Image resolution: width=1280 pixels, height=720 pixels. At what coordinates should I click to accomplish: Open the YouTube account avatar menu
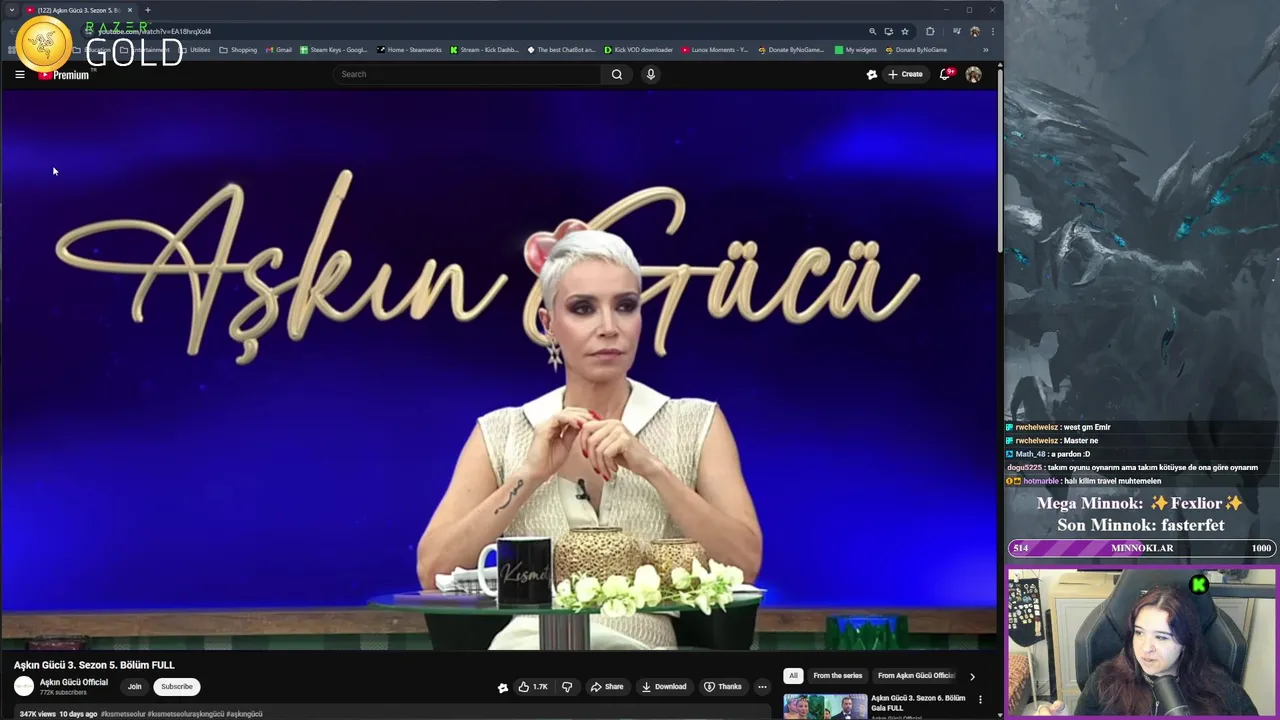tap(973, 74)
